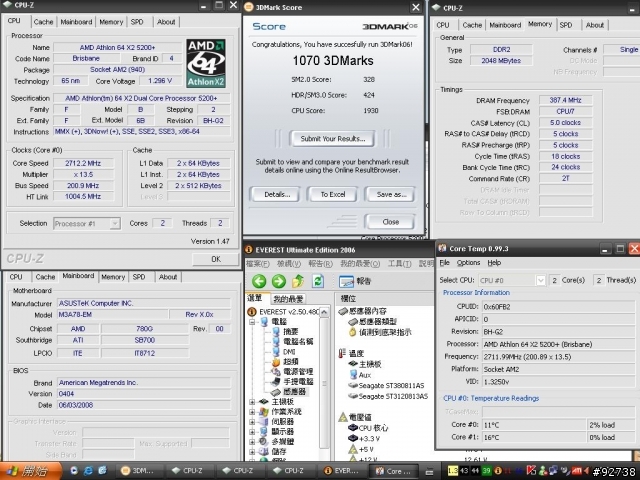Image resolution: width=640 pixels, height=480 pixels.
Task: Click the M3A78-EM model field
Action: click(x=112, y=314)
